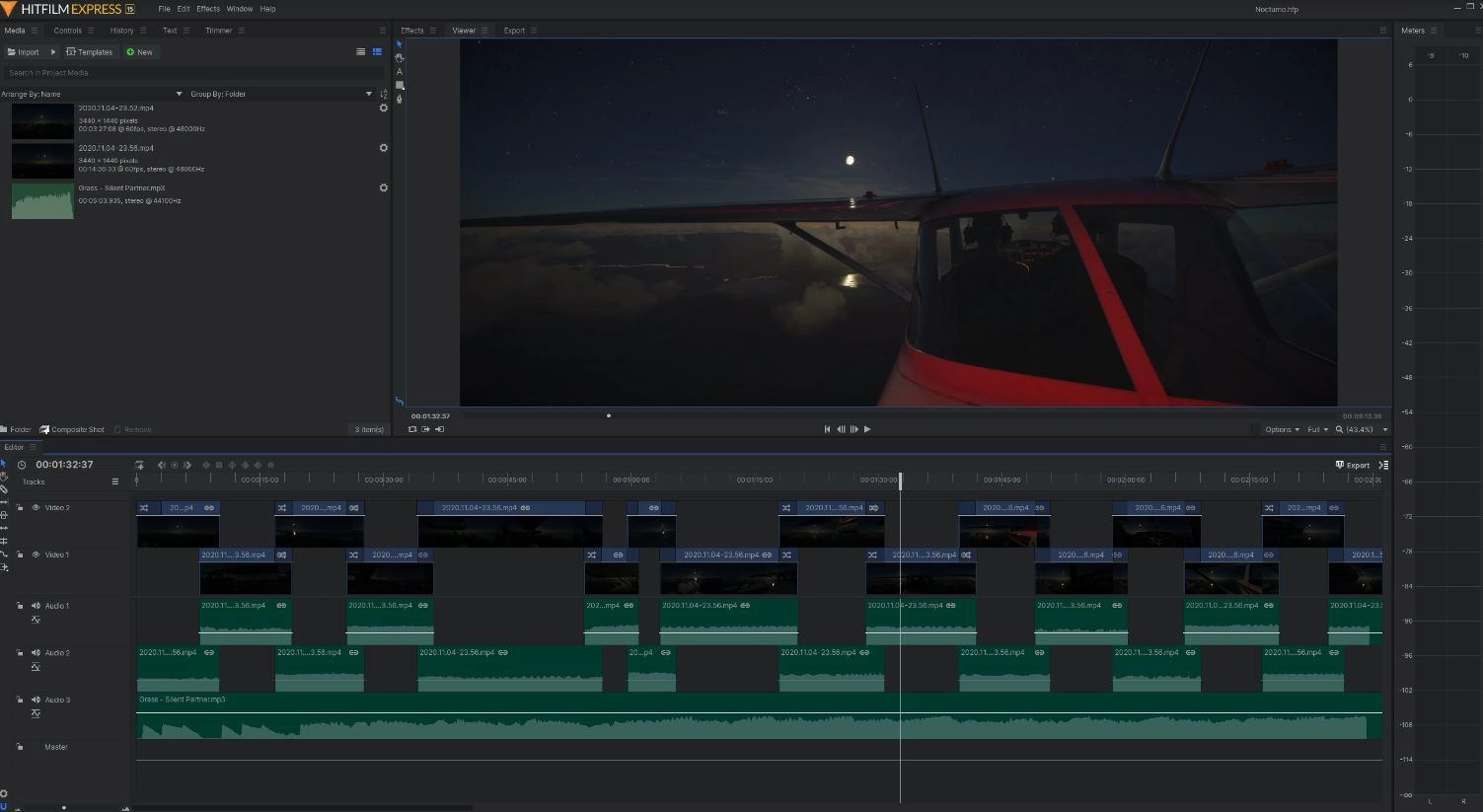Select the Rectangle mask tool in the viewer
The image size is (1483, 812).
tap(400, 85)
